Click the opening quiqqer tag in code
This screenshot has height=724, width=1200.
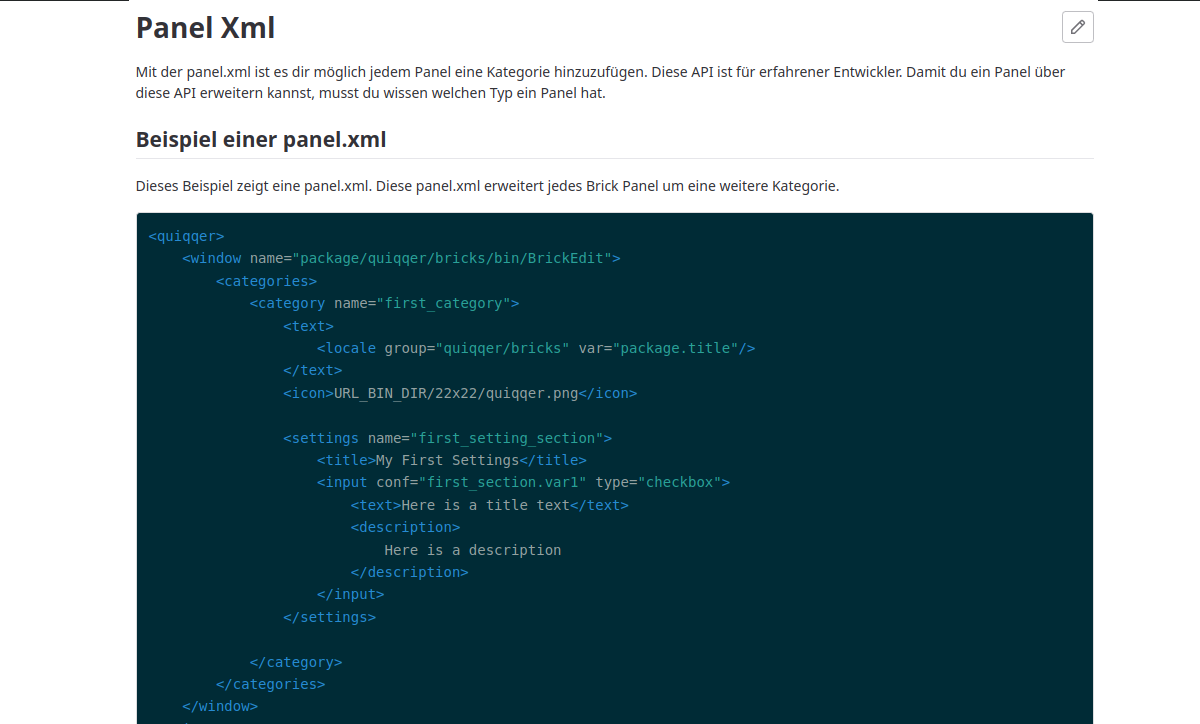pyautogui.click(x=187, y=236)
